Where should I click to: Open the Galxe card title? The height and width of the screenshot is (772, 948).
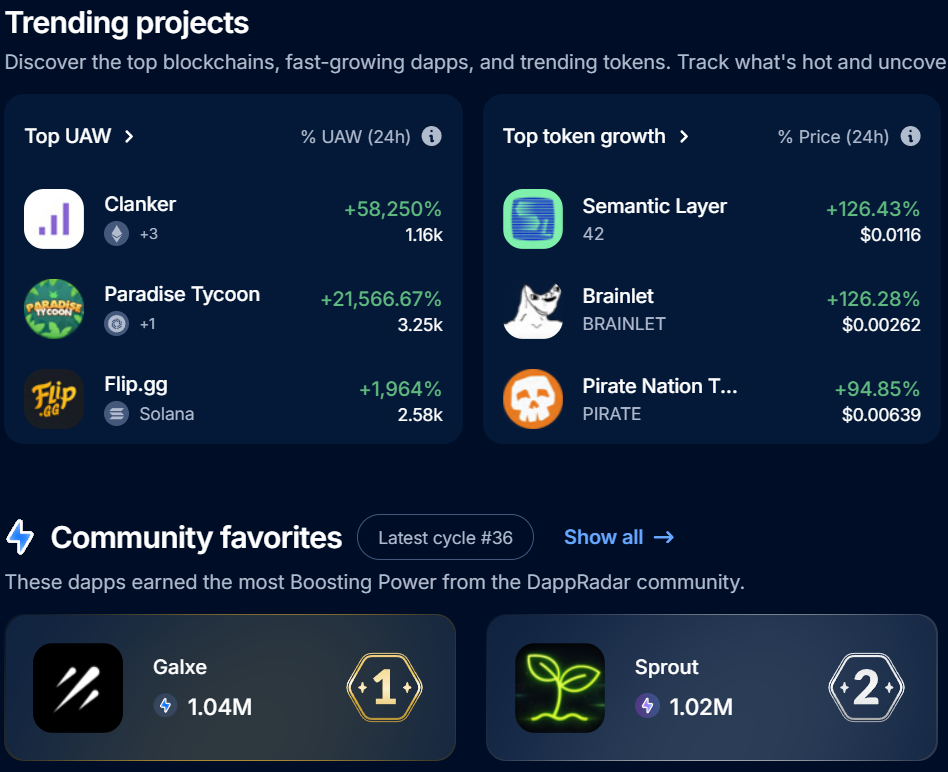click(x=180, y=667)
